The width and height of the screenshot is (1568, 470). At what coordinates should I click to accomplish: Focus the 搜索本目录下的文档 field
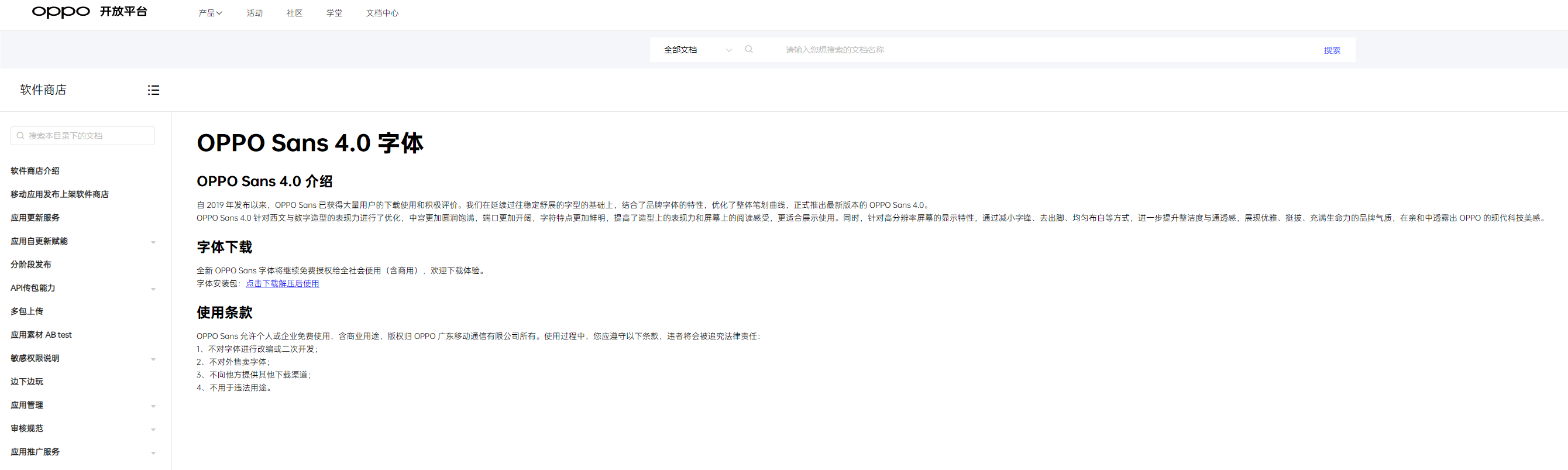pyautogui.click(x=82, y=136)
